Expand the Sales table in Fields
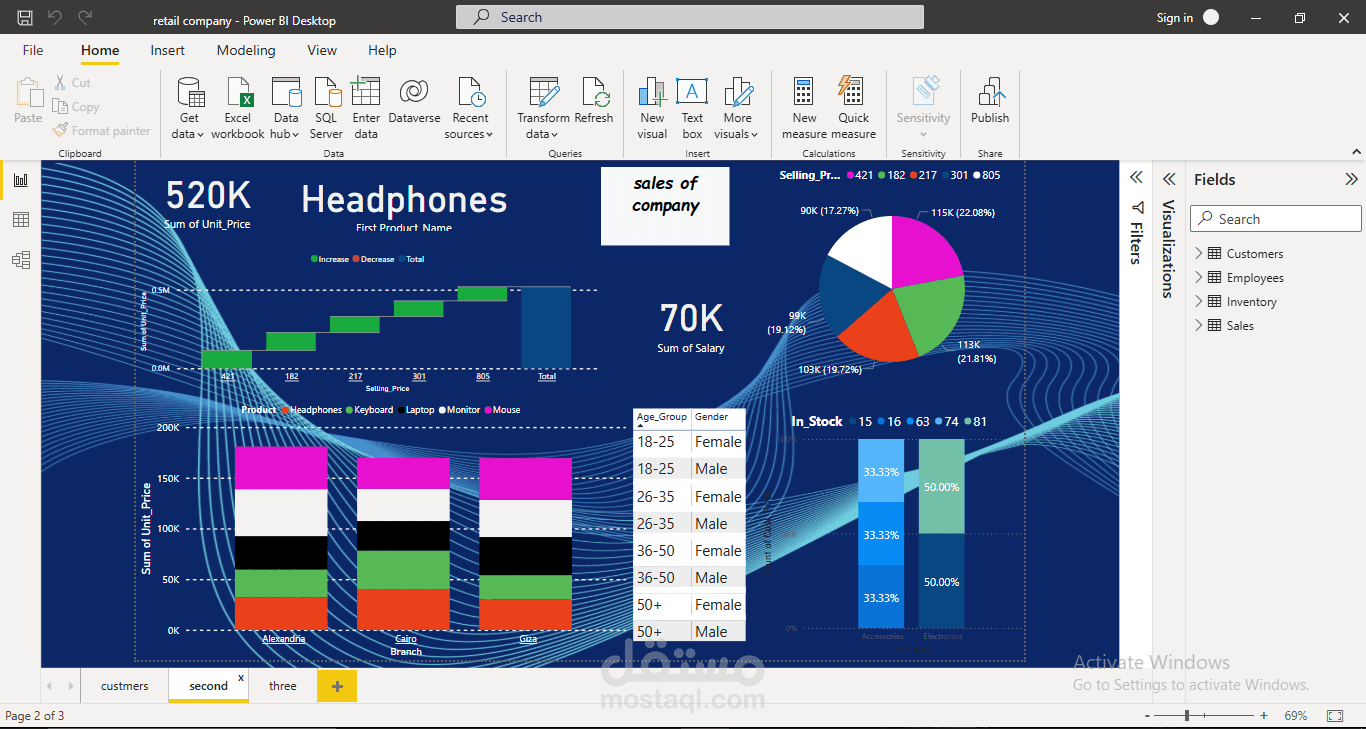This screenshot has width=1366, height=729. coord(1199,326)
